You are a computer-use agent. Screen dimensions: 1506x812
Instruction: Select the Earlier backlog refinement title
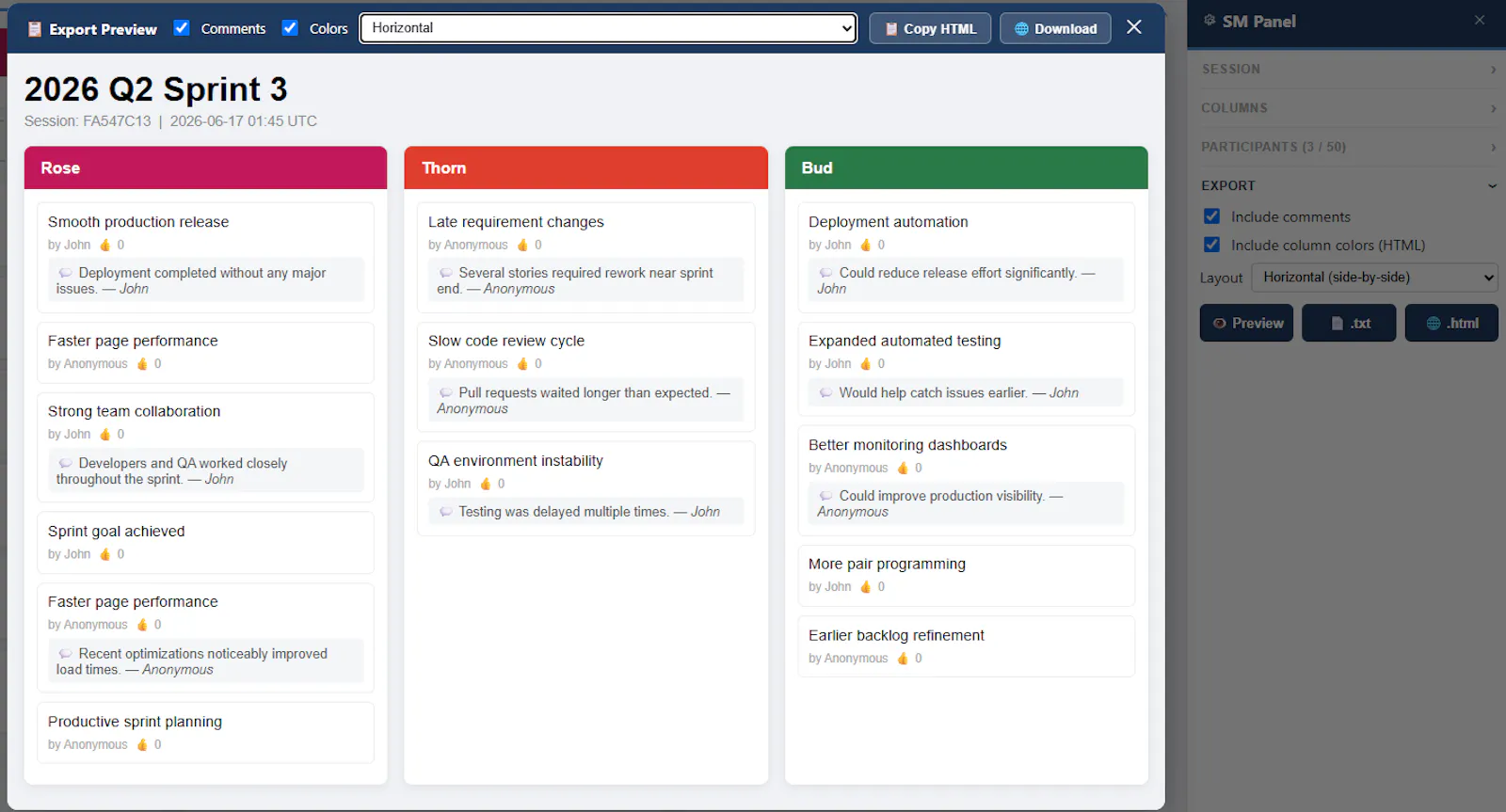[896, 635]
